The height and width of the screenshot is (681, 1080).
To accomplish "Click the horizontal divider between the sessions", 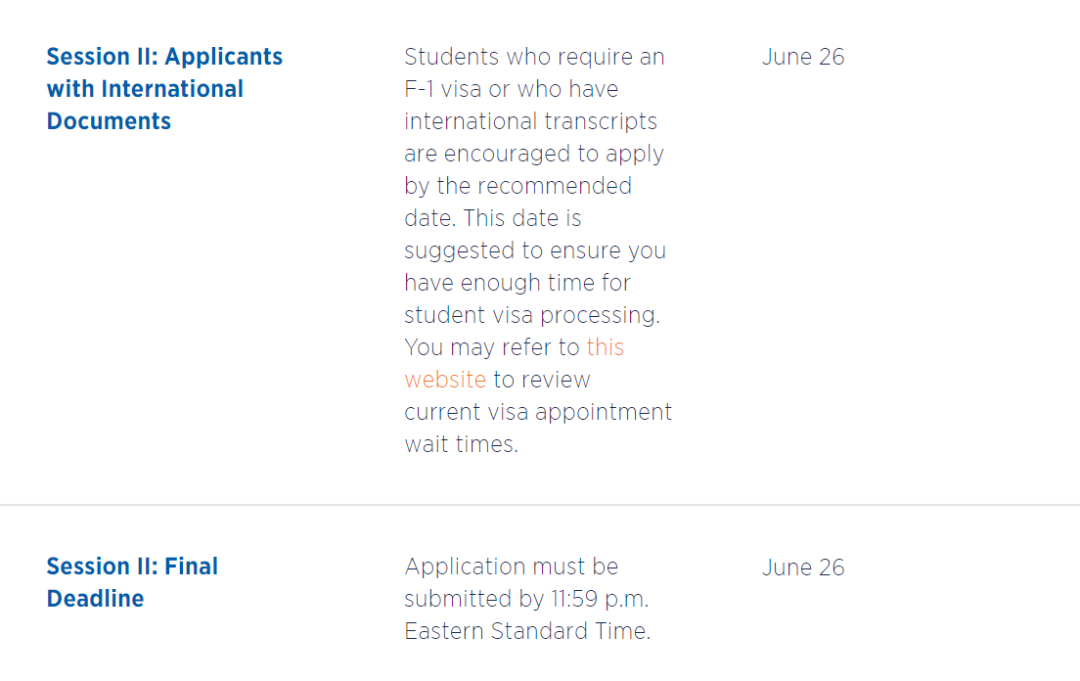I will 540,505.
